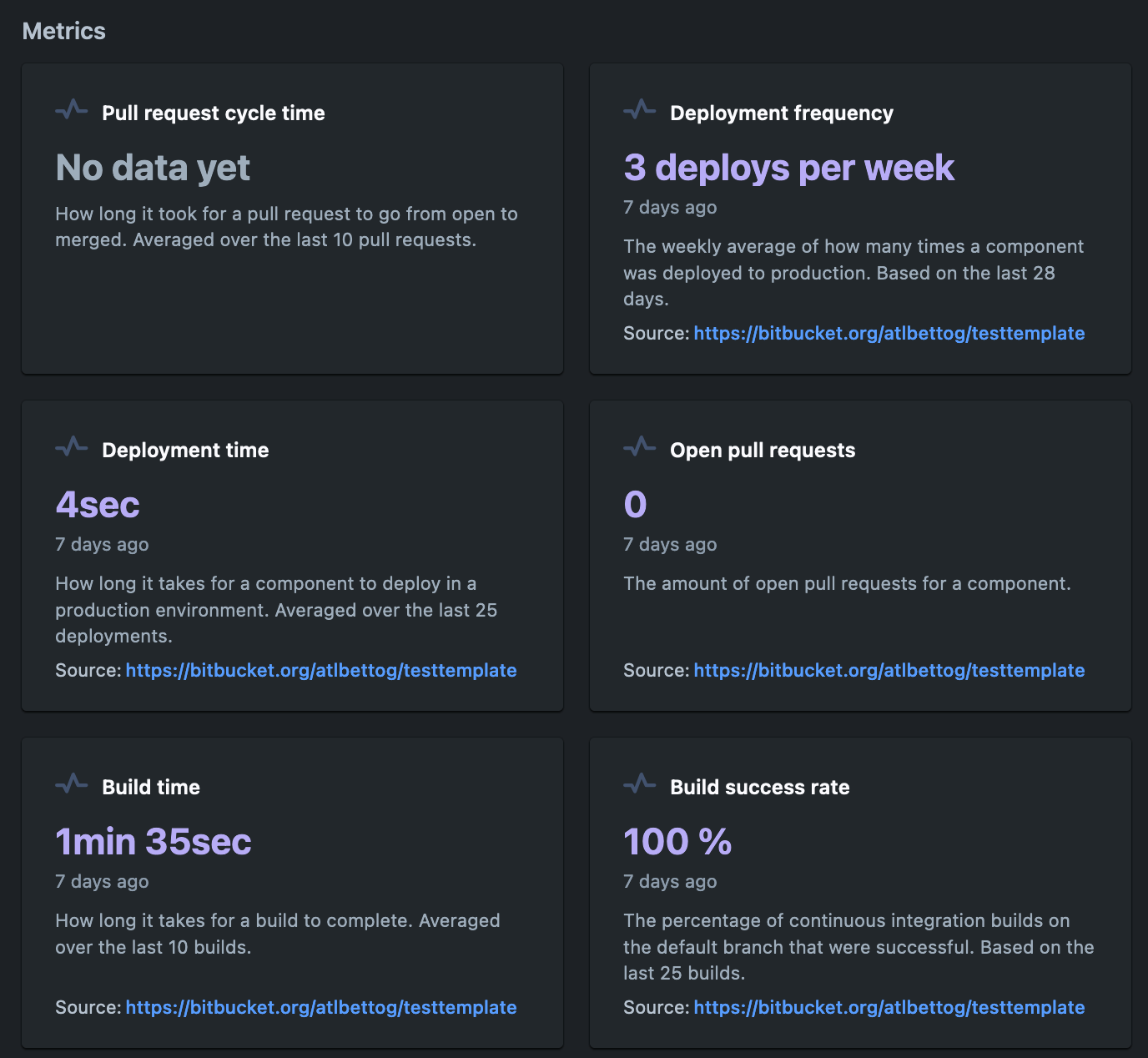This screenshot has width=1148, height=1058.
Task: Click the Metrics section heading
Action: click(64, 32)
